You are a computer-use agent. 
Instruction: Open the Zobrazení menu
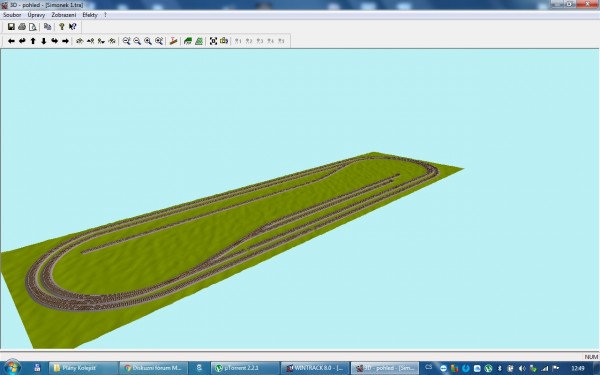[x=64, y=15]
